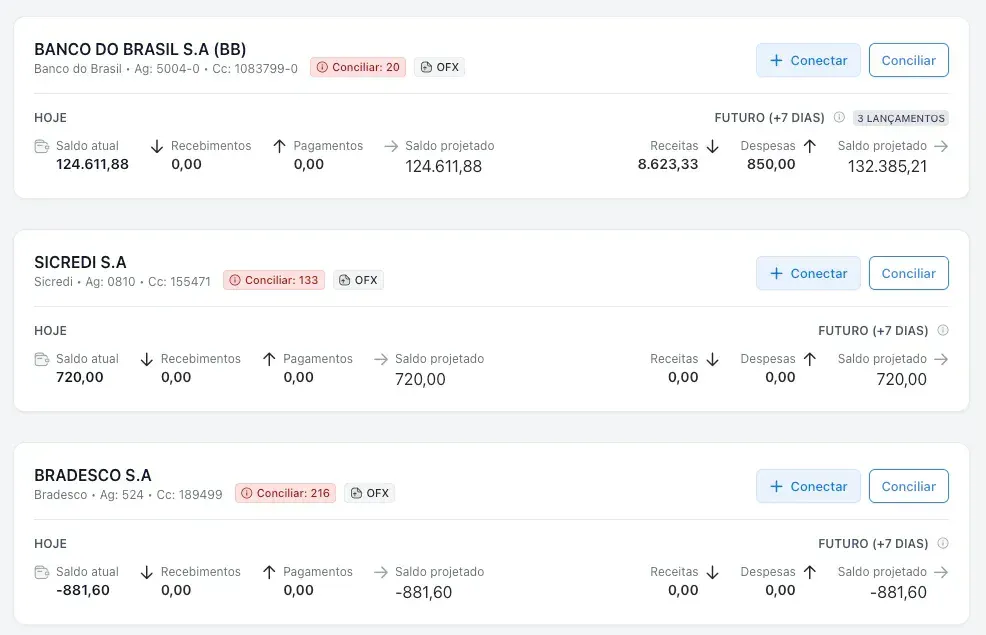The height and width of the screenshot is (635, 986).
Task: Click info icon beside Bradesco Futuro (+7 dias)
Action: click(x=943, y=544)
